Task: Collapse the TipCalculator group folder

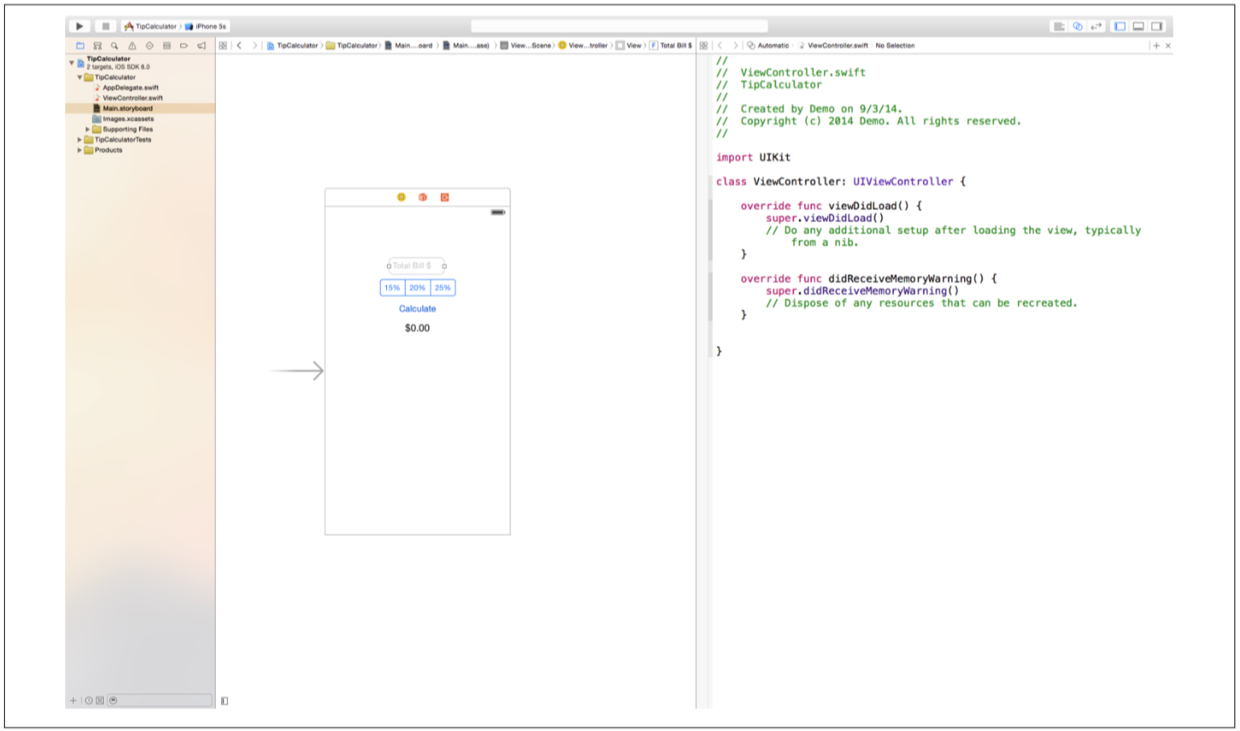Action: (80, 77)
